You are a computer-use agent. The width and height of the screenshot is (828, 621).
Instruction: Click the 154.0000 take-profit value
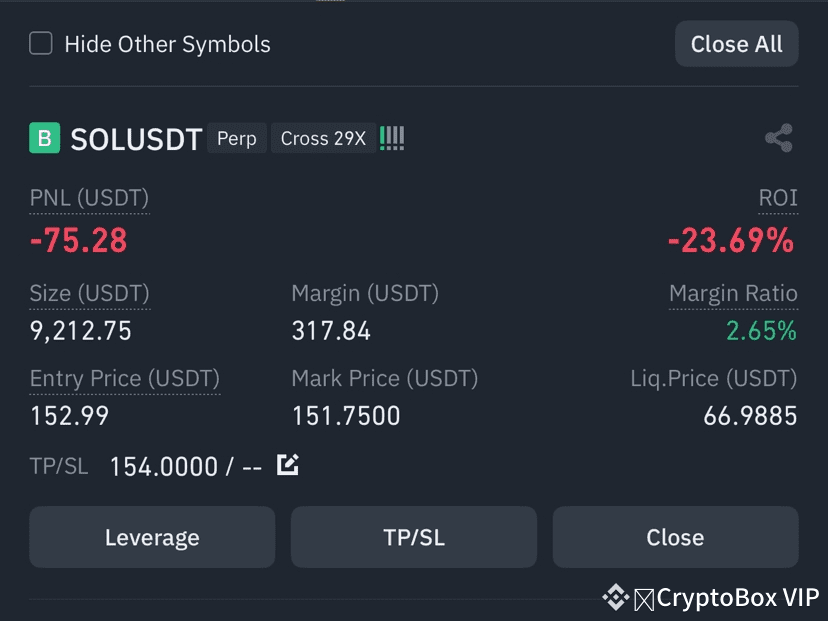tap(164, 467)
